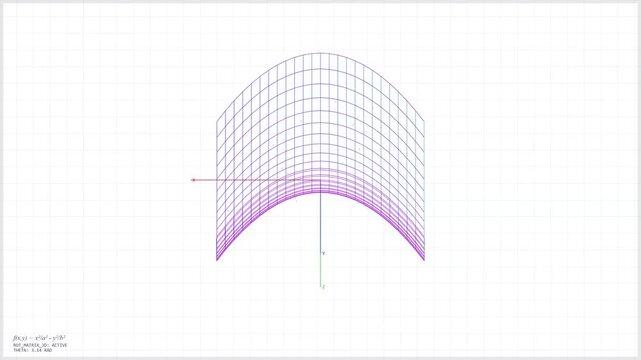Click the "THETA: 3.14 RAD" readout

click(x=33, y=350)
